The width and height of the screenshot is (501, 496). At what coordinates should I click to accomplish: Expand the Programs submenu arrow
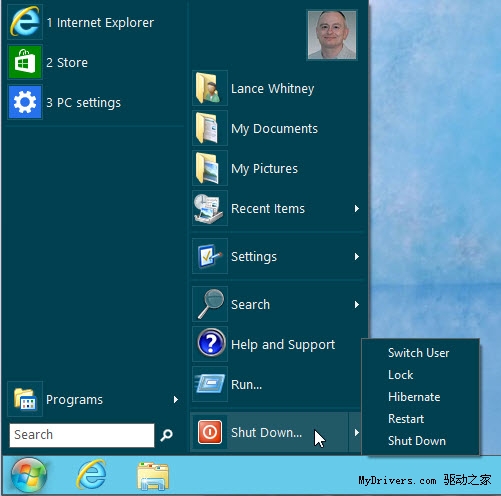[176, 399]
